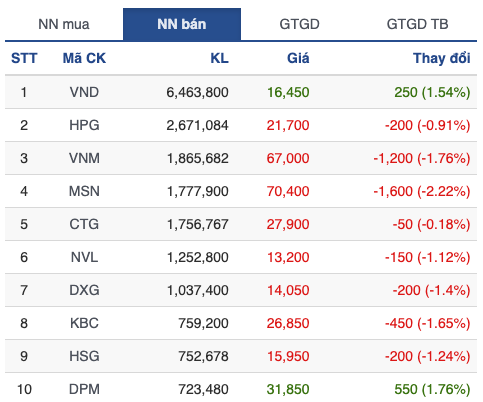This screenshot has height=402, width=483.
Task: Click volume 1,252,800 for NVL
Action: (198, 257)
